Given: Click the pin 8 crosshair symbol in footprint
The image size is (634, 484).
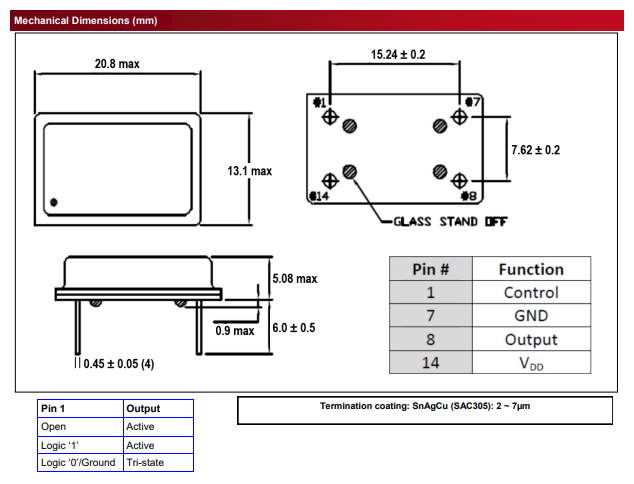Looking at the screenshot, I should 459,181.
